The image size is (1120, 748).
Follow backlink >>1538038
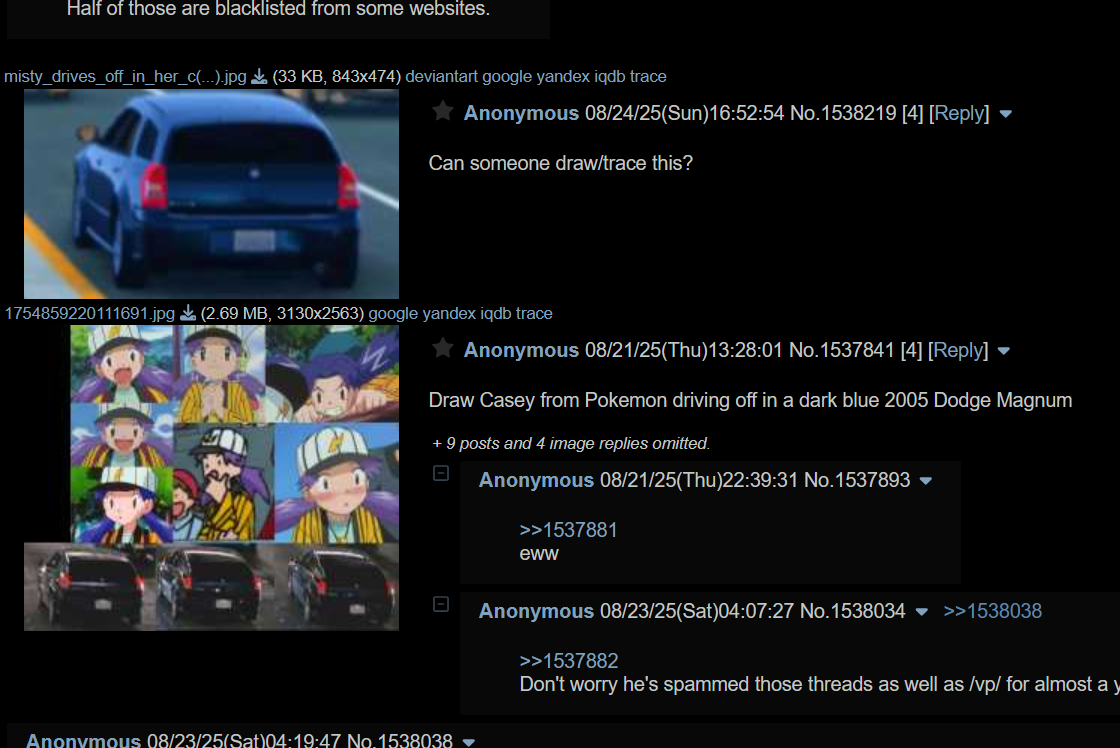coord(992,611)
